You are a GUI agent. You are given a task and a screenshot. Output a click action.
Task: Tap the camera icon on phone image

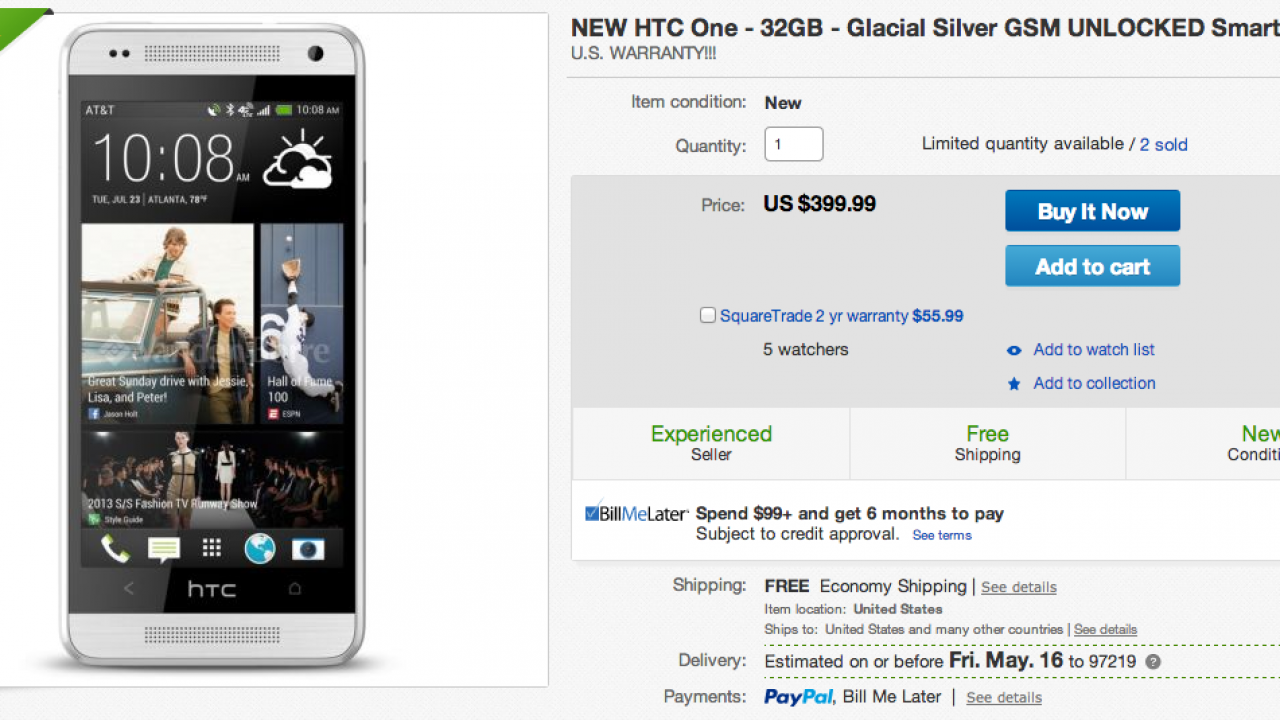[307, 548]
